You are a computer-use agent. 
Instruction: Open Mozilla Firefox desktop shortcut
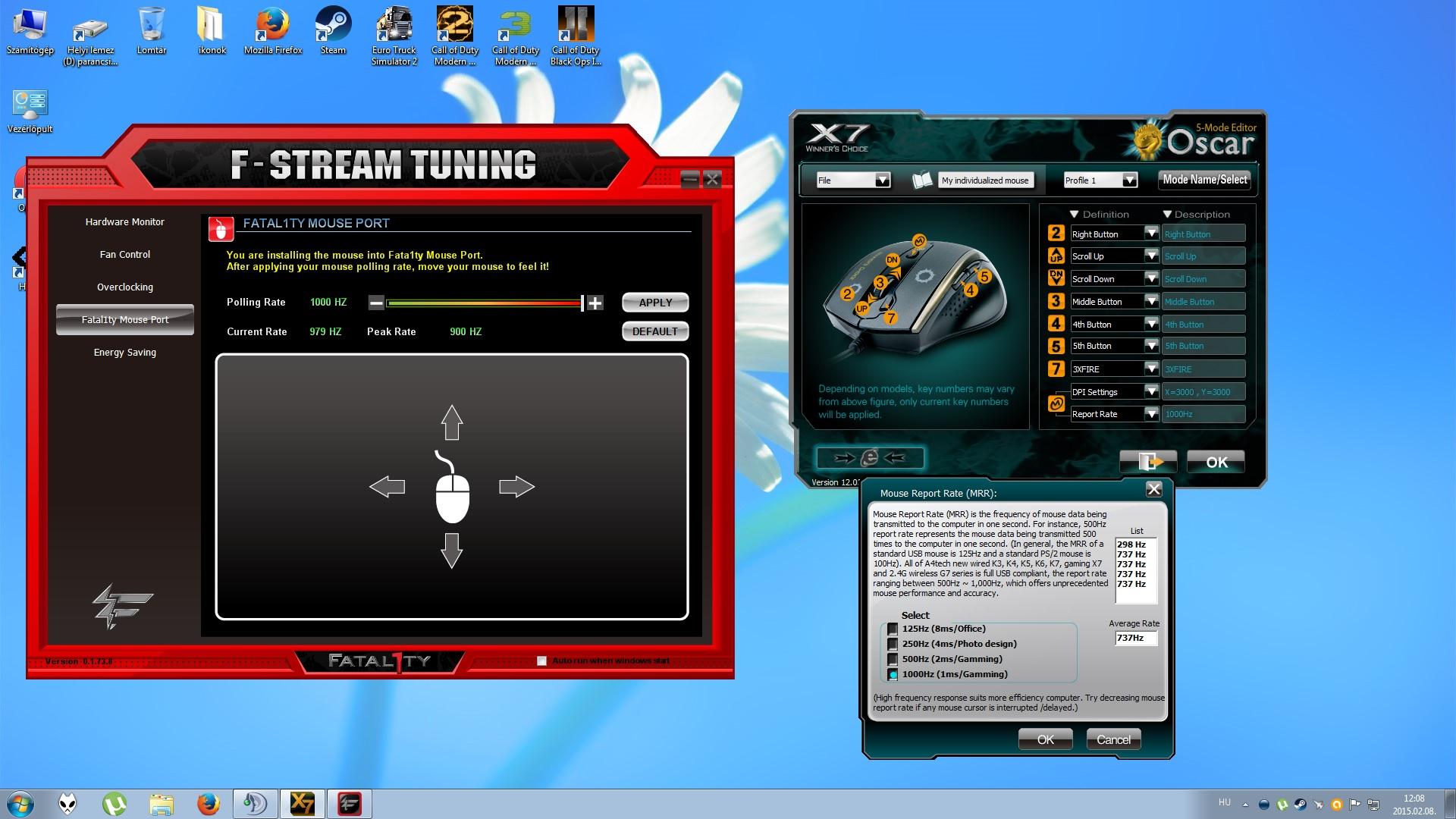tap(273, 30)
